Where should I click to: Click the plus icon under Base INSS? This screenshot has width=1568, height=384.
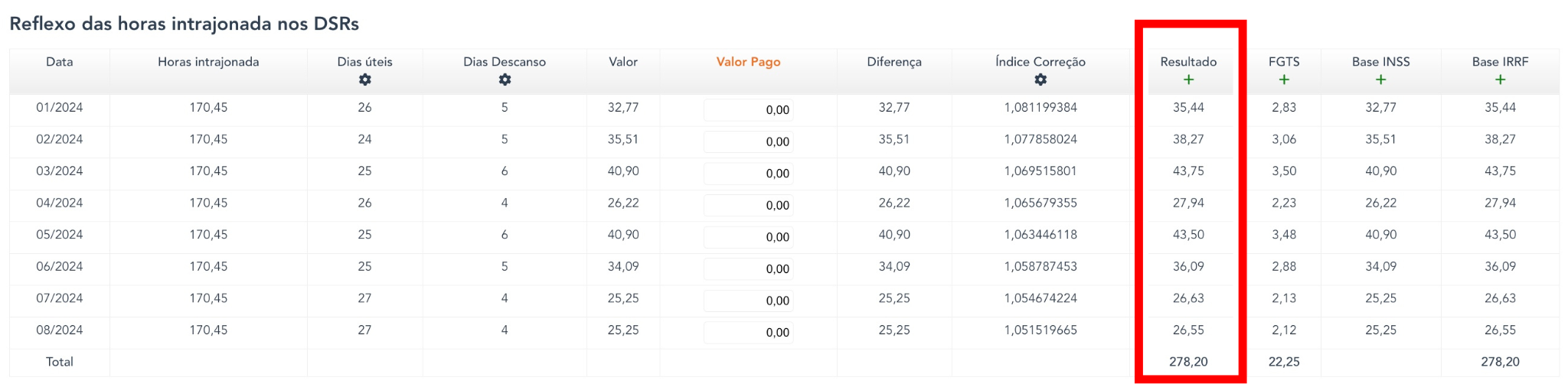click(1380, 80)
